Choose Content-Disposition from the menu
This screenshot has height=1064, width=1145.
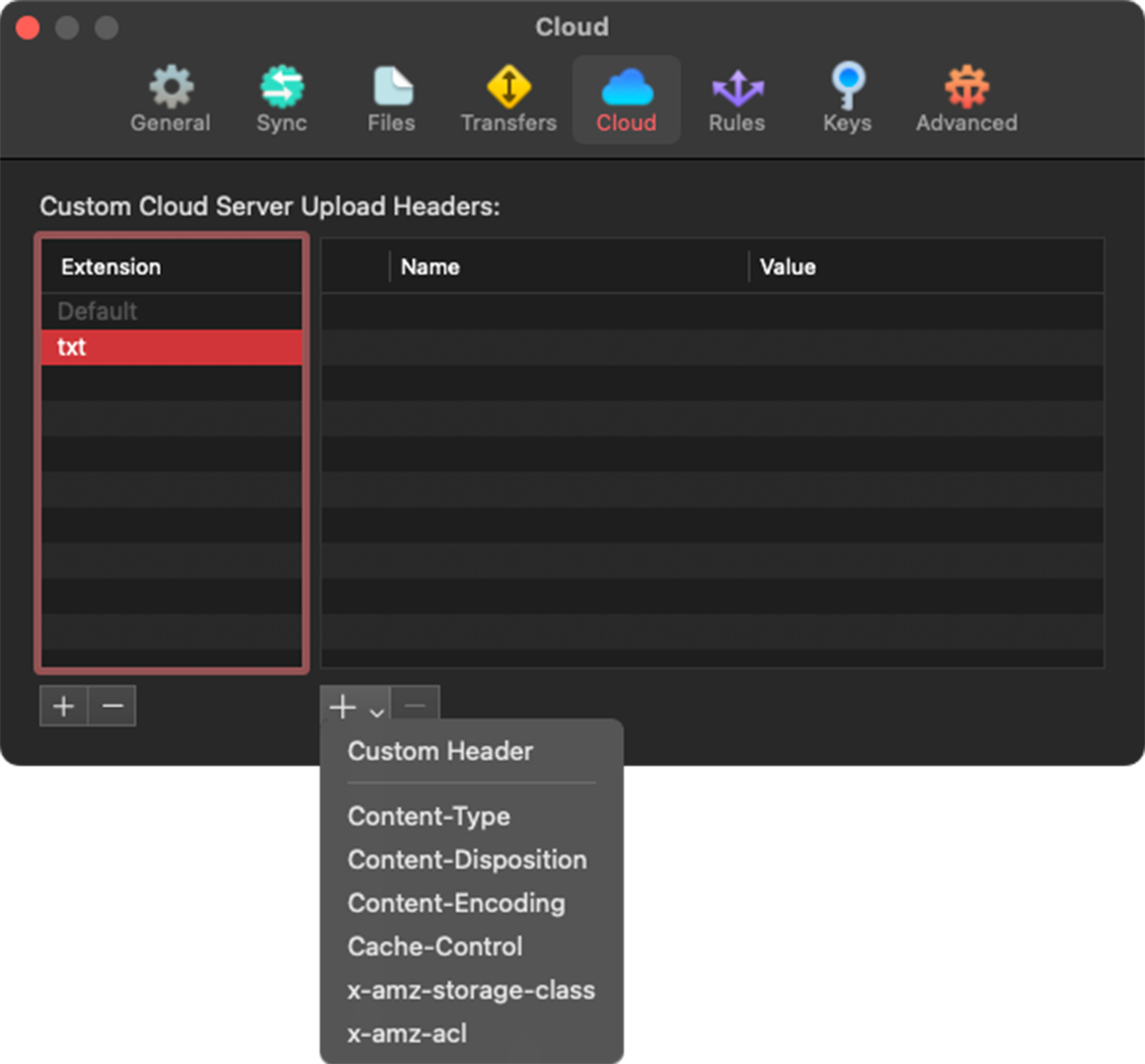click(472, 860)
